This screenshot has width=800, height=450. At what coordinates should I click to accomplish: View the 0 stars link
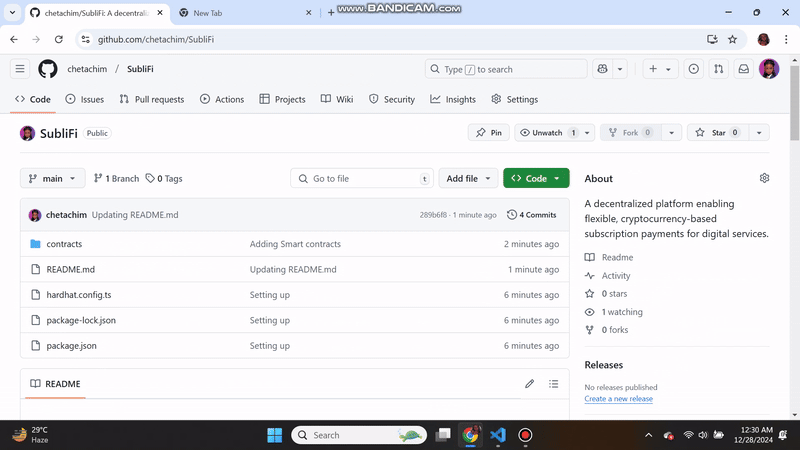pos(614,294)
